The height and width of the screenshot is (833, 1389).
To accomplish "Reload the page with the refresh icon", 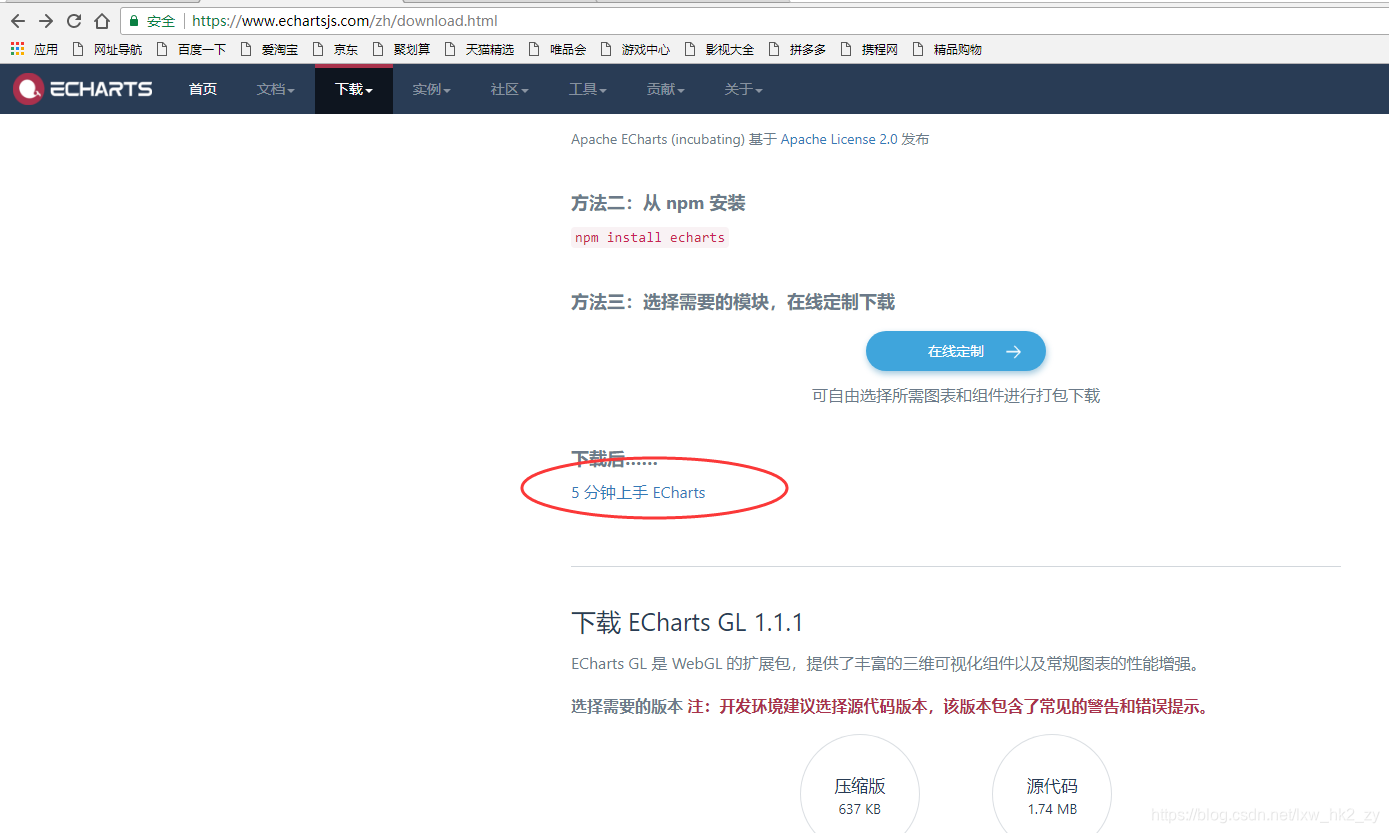I will pos(73,21).
